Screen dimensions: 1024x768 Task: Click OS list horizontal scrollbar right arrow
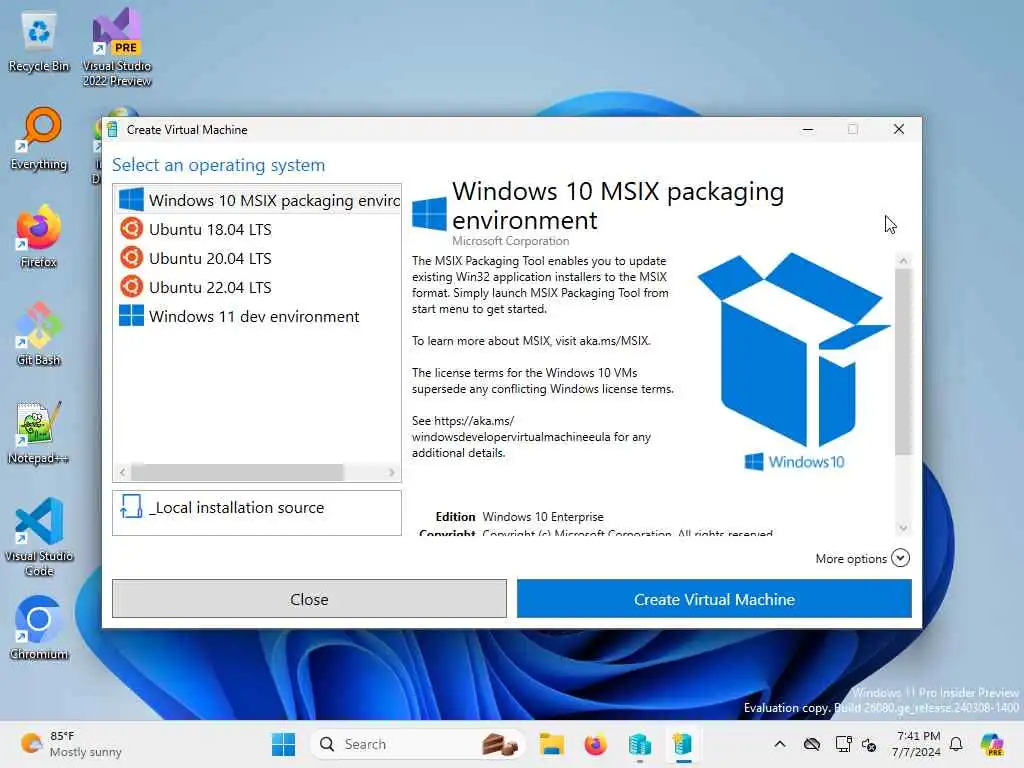tap(392, 472)
